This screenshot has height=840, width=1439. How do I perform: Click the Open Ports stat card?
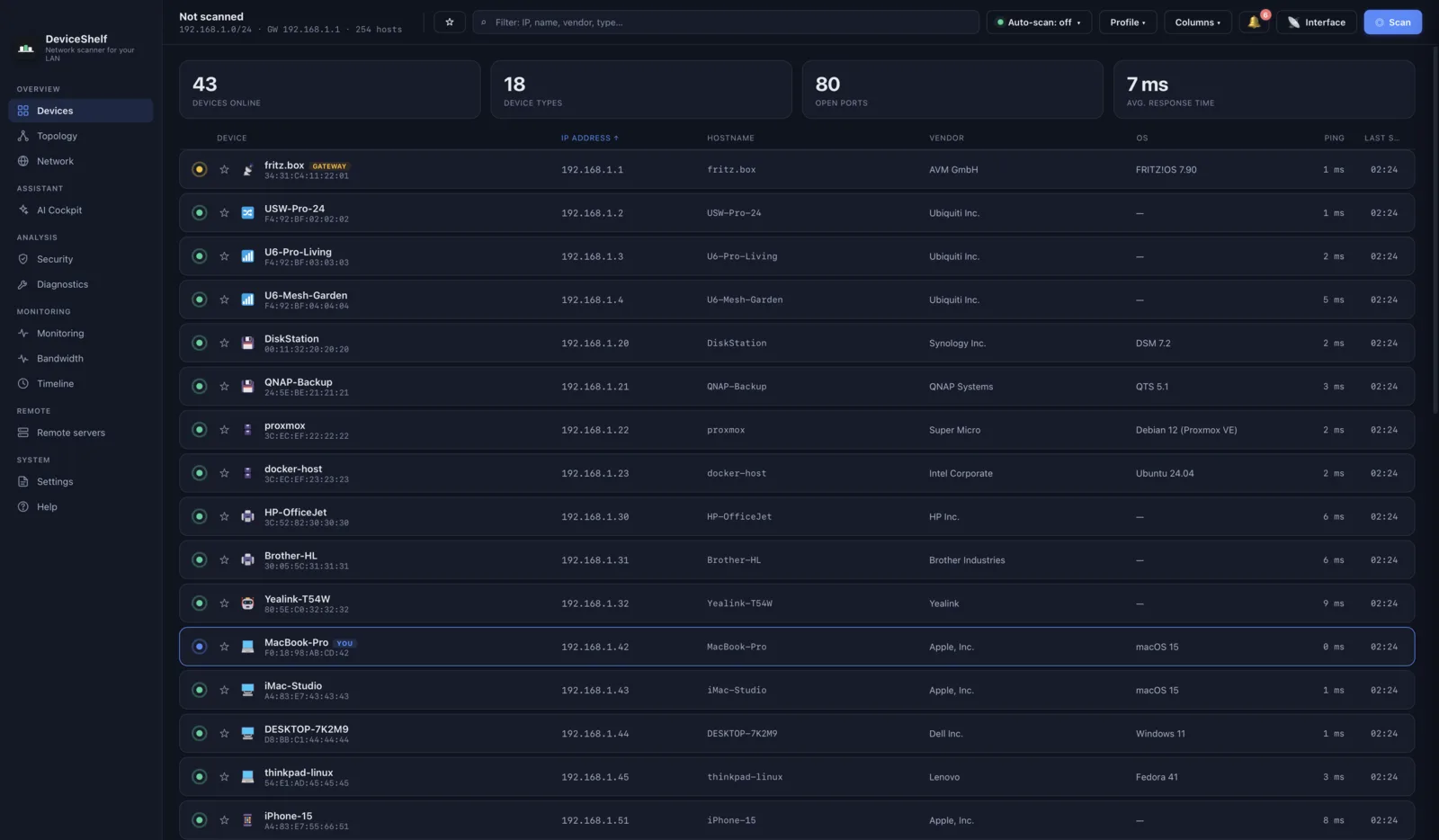(x=952, y=90)
